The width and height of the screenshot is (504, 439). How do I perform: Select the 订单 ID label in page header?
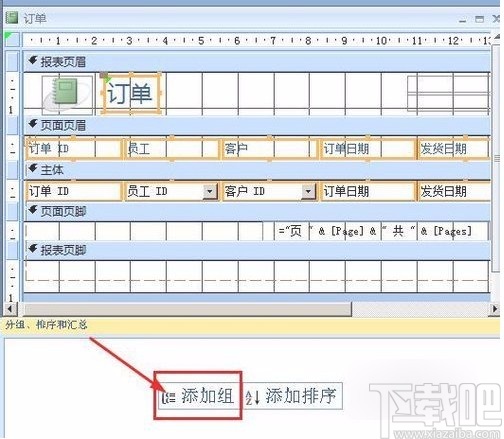[x=73, y=148]
